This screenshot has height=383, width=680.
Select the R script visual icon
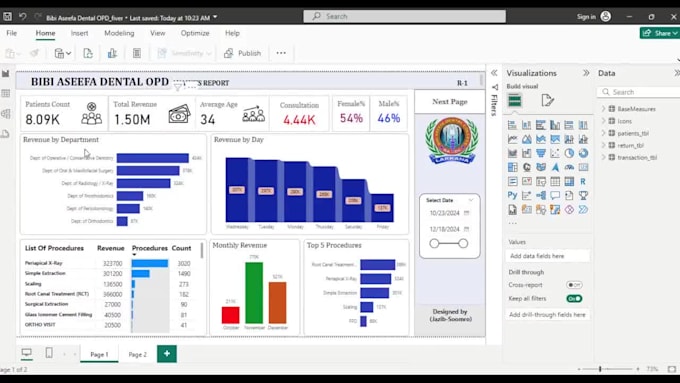coord(583,181)
